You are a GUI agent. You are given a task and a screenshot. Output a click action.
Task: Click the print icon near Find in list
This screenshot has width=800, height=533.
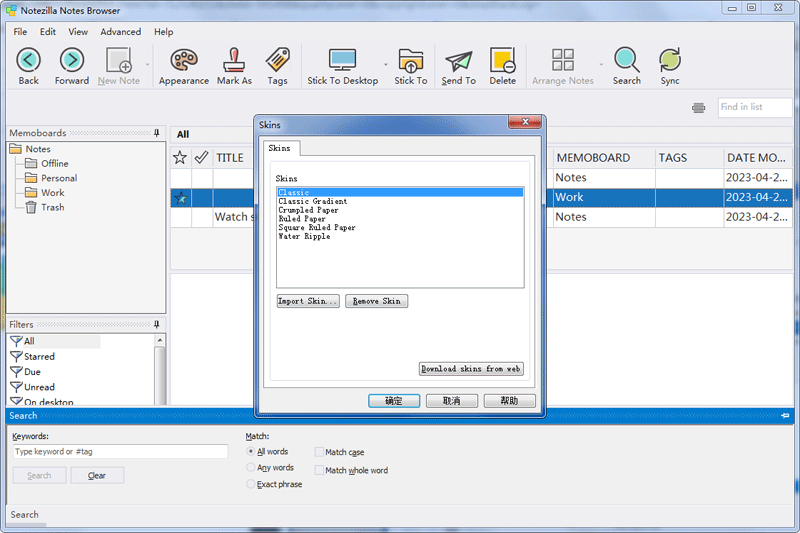click(x=698, y=108)
